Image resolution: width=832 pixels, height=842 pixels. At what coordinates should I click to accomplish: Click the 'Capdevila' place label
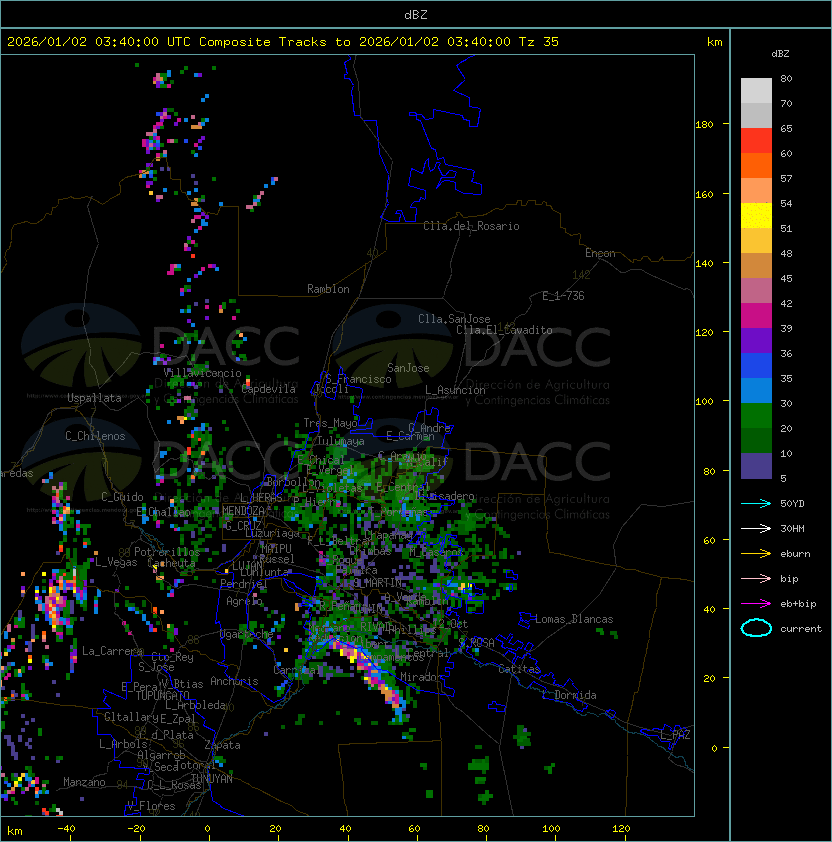click(x=268, y=389)
